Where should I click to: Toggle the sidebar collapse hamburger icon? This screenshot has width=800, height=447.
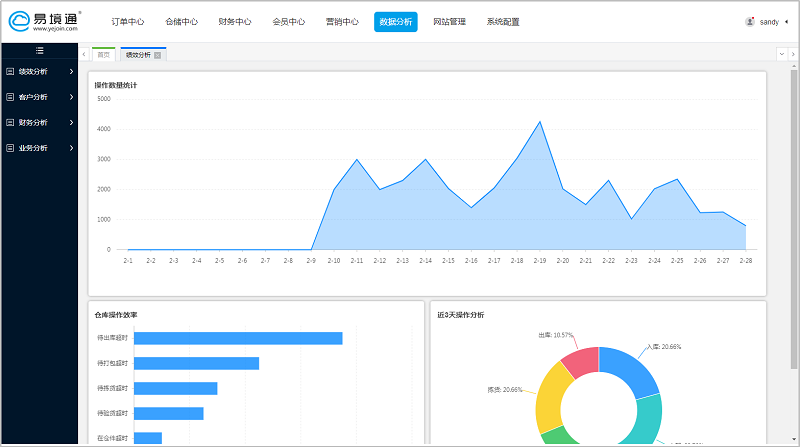(x=39, y=50)
